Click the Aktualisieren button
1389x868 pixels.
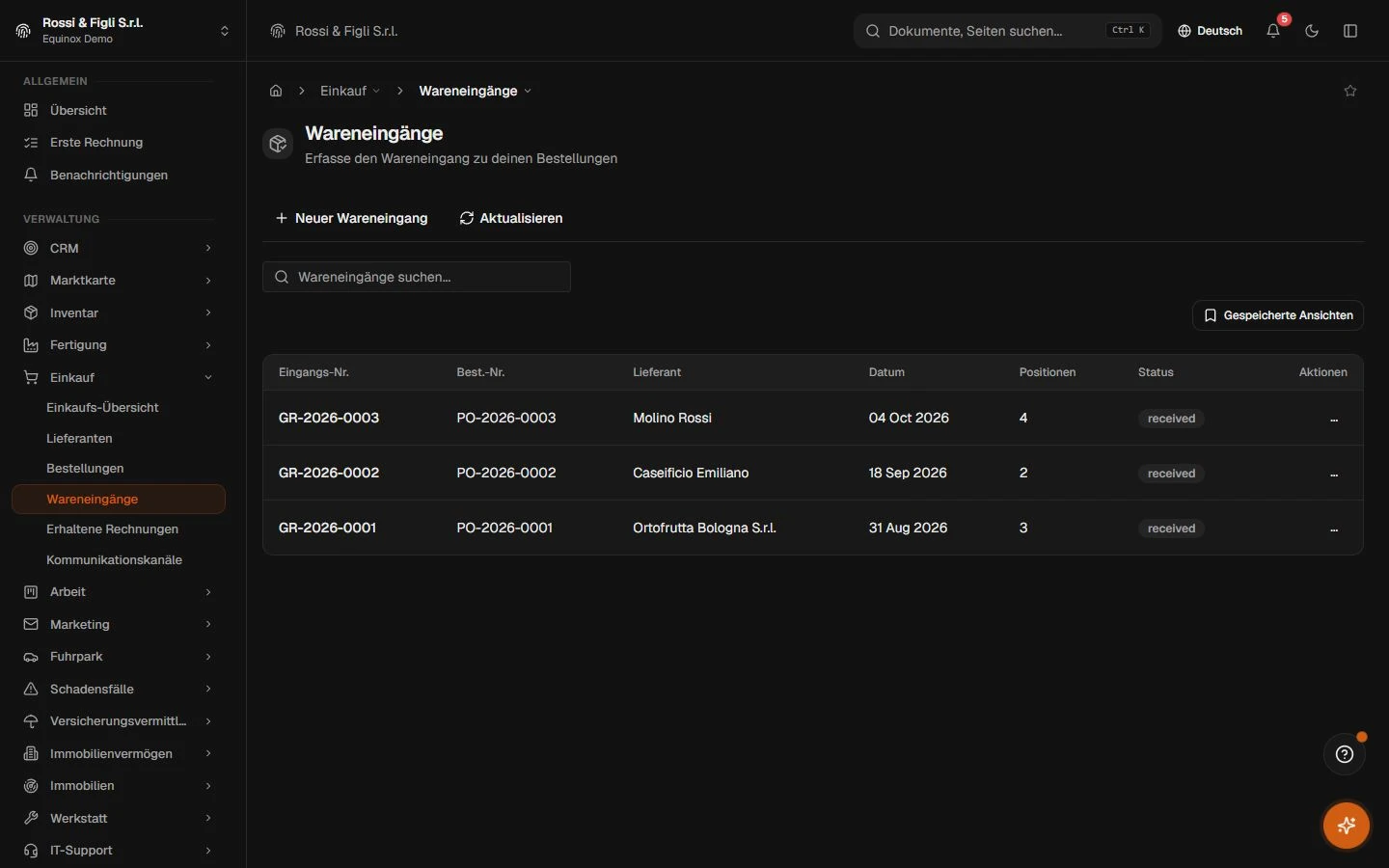coord(511,218)
